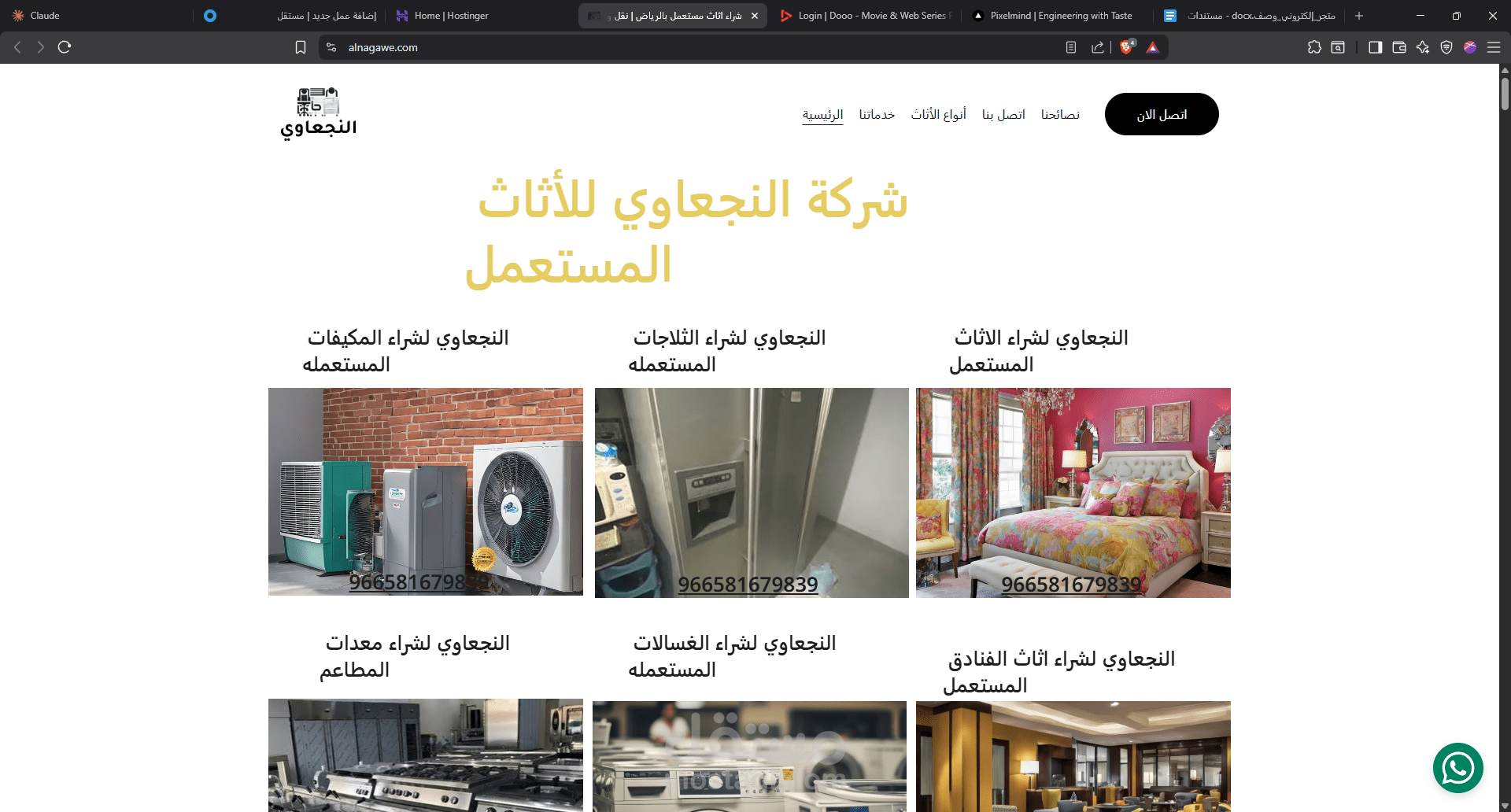Toggle reader mode view

1071,47
